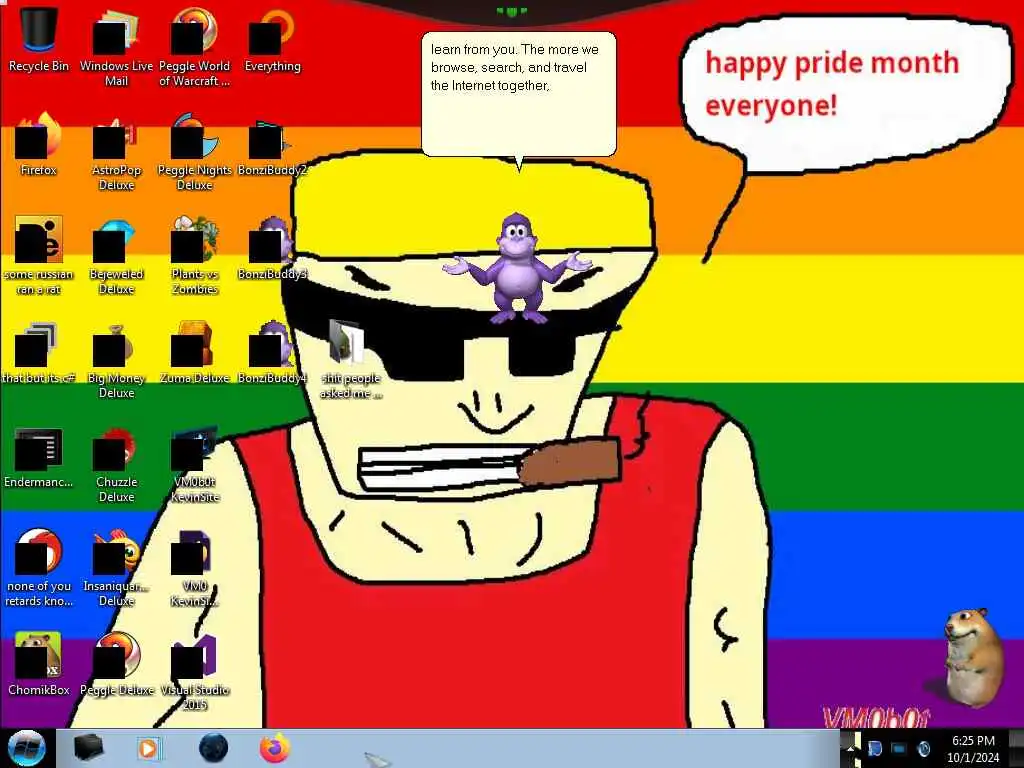Select the BonziBuddy3 desktop icon
Image resolution: width=1024 pixels, height=768 pixels.
(272, 248)
